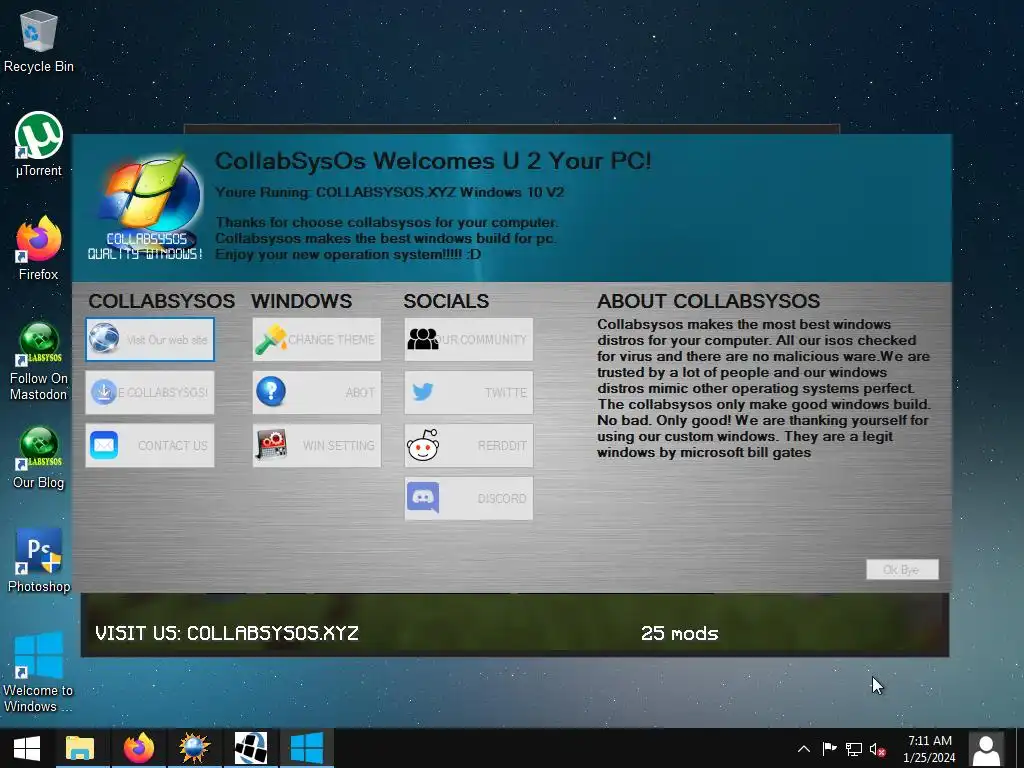Open the black-and-white tiles taskbar app
This screenshot has height=768, width=1024.
coord(251,748)
